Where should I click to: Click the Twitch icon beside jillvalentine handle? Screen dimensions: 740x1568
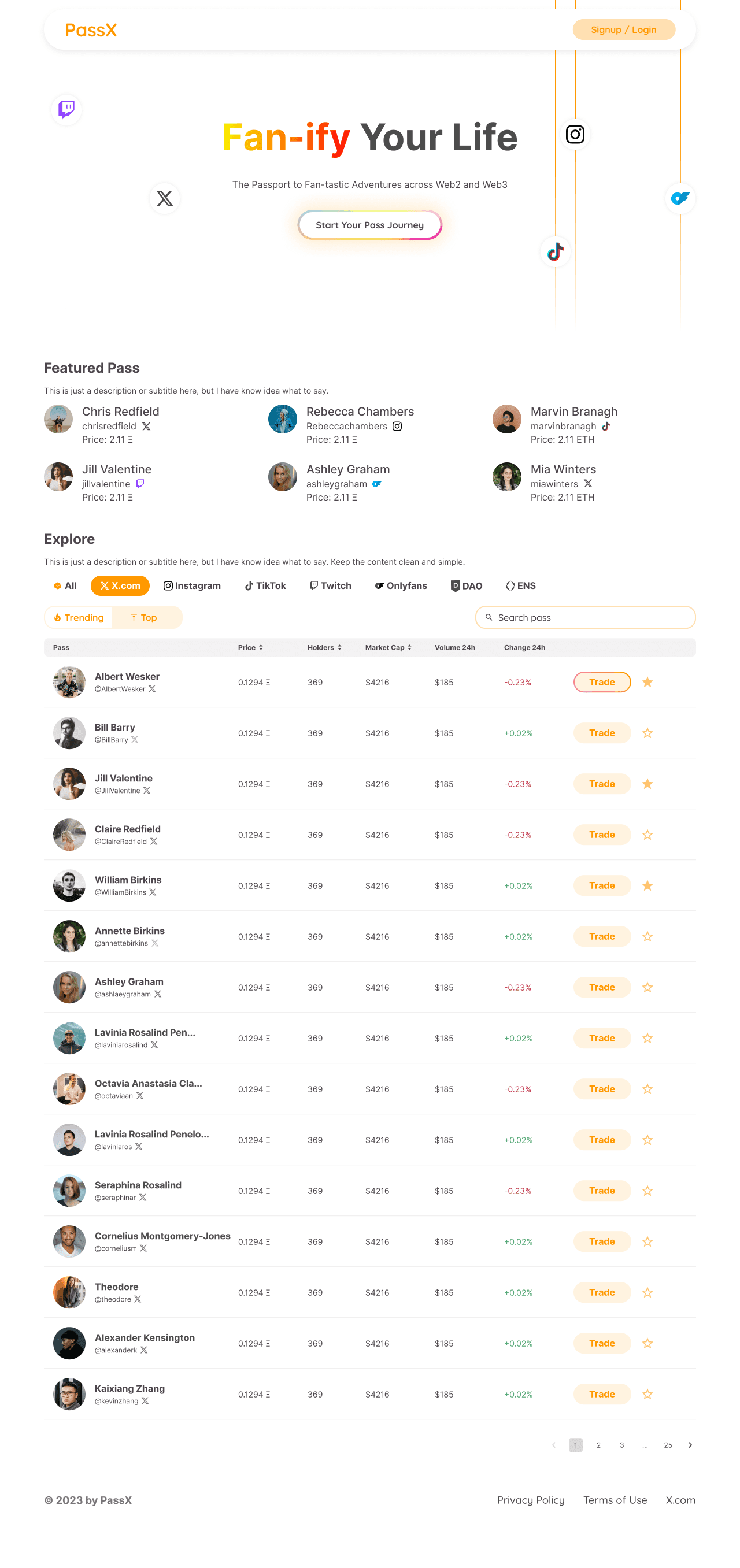coord(140,484)
